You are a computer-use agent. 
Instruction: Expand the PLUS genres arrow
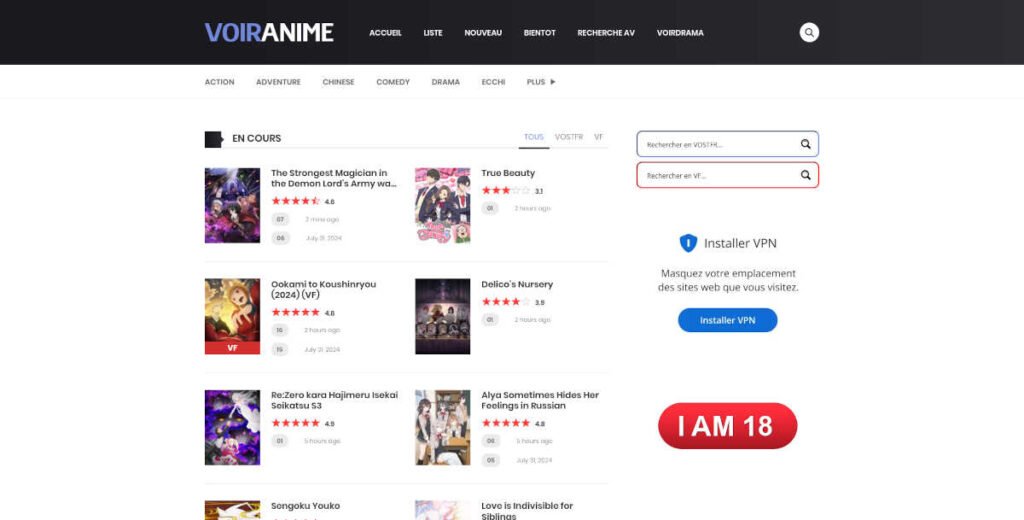[x=552, y=82]
